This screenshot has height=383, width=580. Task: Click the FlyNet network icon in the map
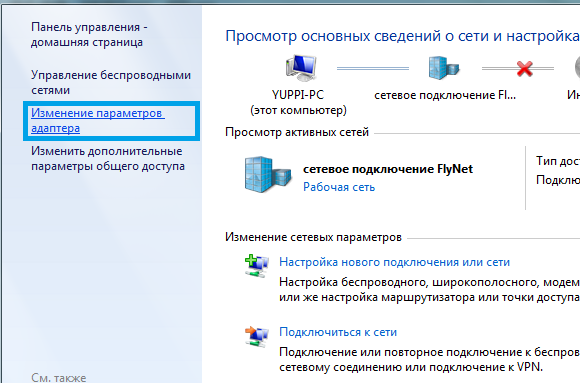tap(444, 68)
